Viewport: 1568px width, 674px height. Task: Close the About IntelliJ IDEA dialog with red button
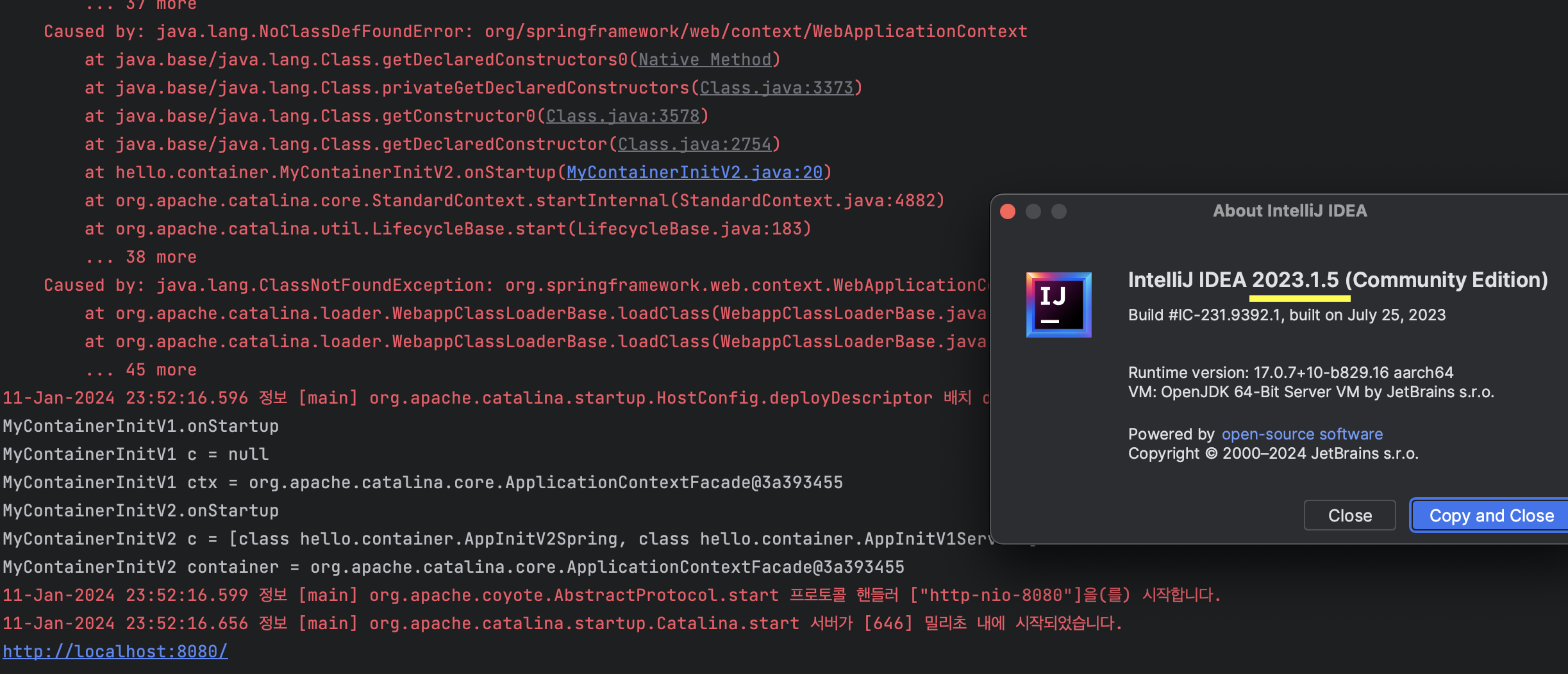pos(1008,211)
